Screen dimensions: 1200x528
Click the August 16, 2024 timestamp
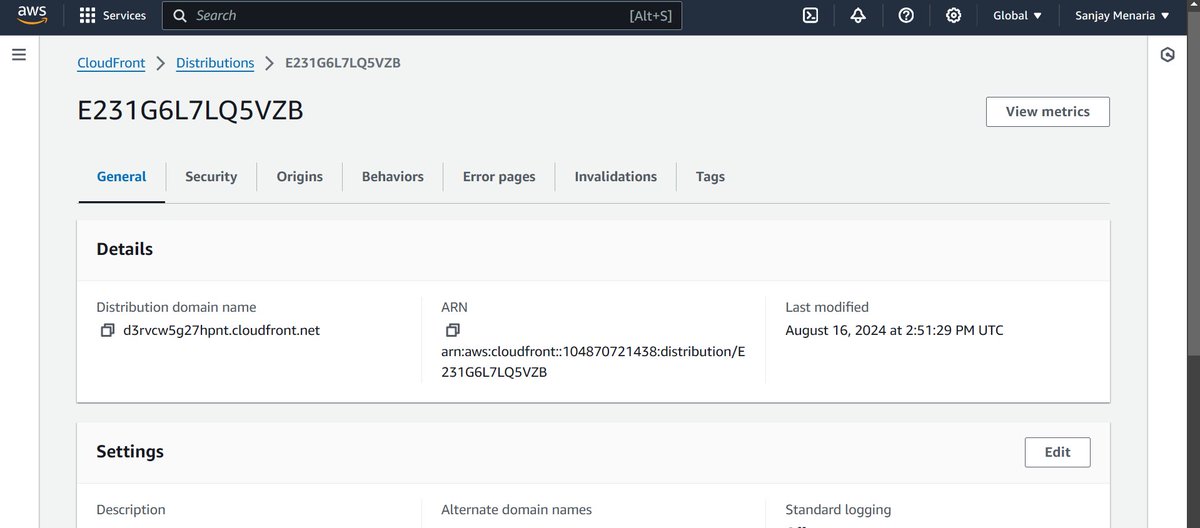[x=894, y=330]
